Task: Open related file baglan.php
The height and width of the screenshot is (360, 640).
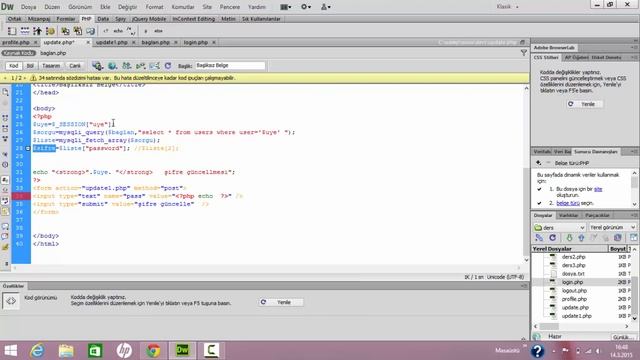Action: tap(53, 53)
